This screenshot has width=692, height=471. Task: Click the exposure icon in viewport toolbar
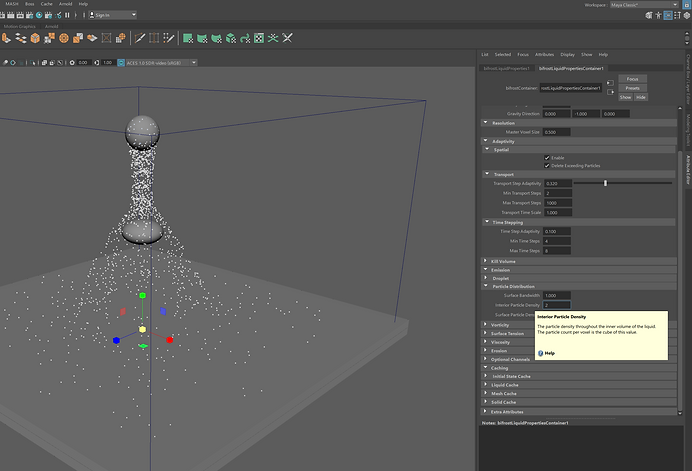[72, 63]
